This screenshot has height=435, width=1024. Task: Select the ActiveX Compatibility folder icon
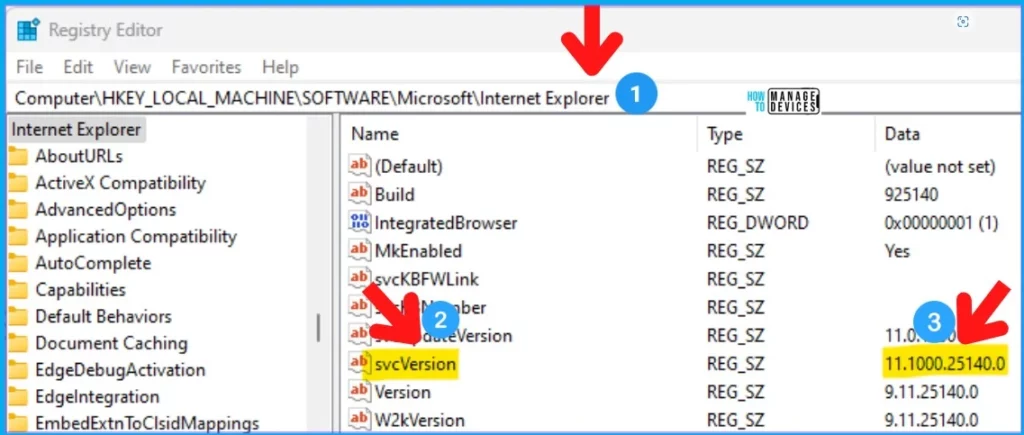click(18, 184)
